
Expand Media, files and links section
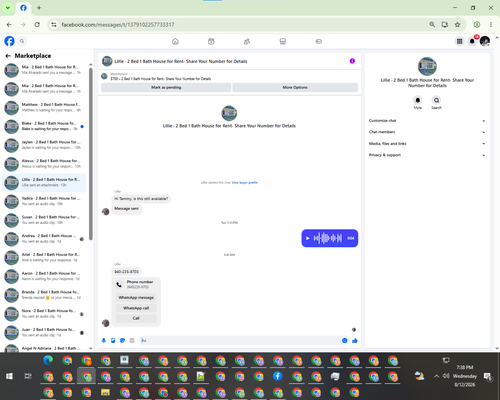click(x=427, y=144)
